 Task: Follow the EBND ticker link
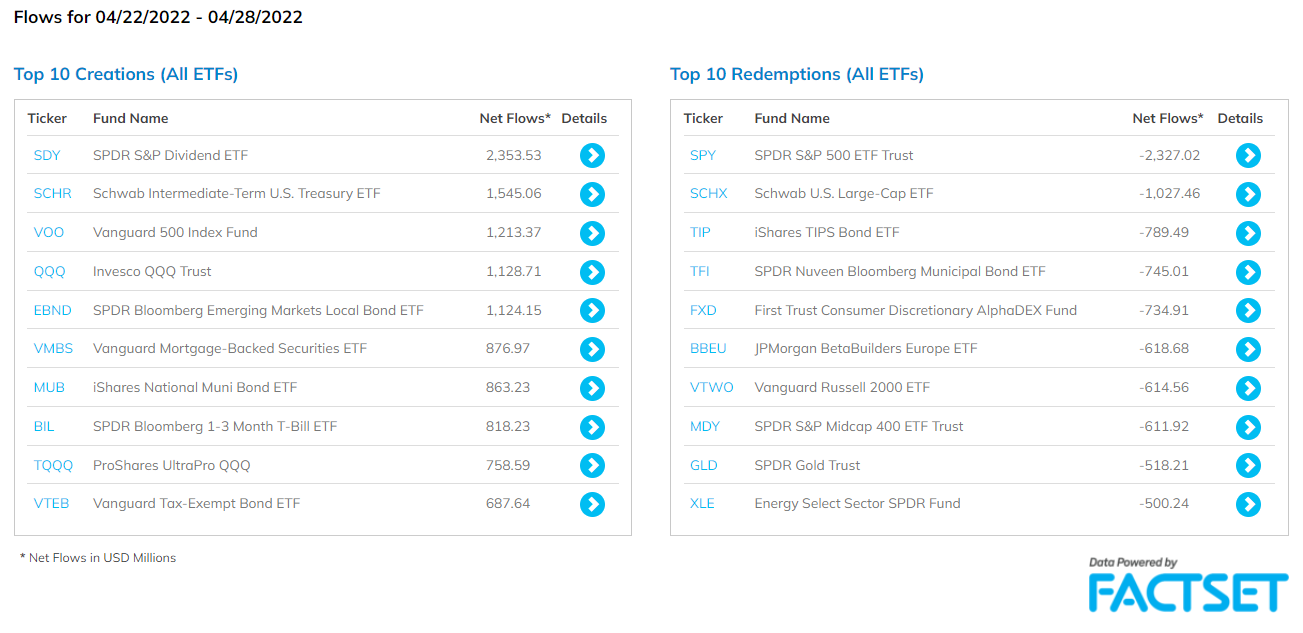(53, 310)
